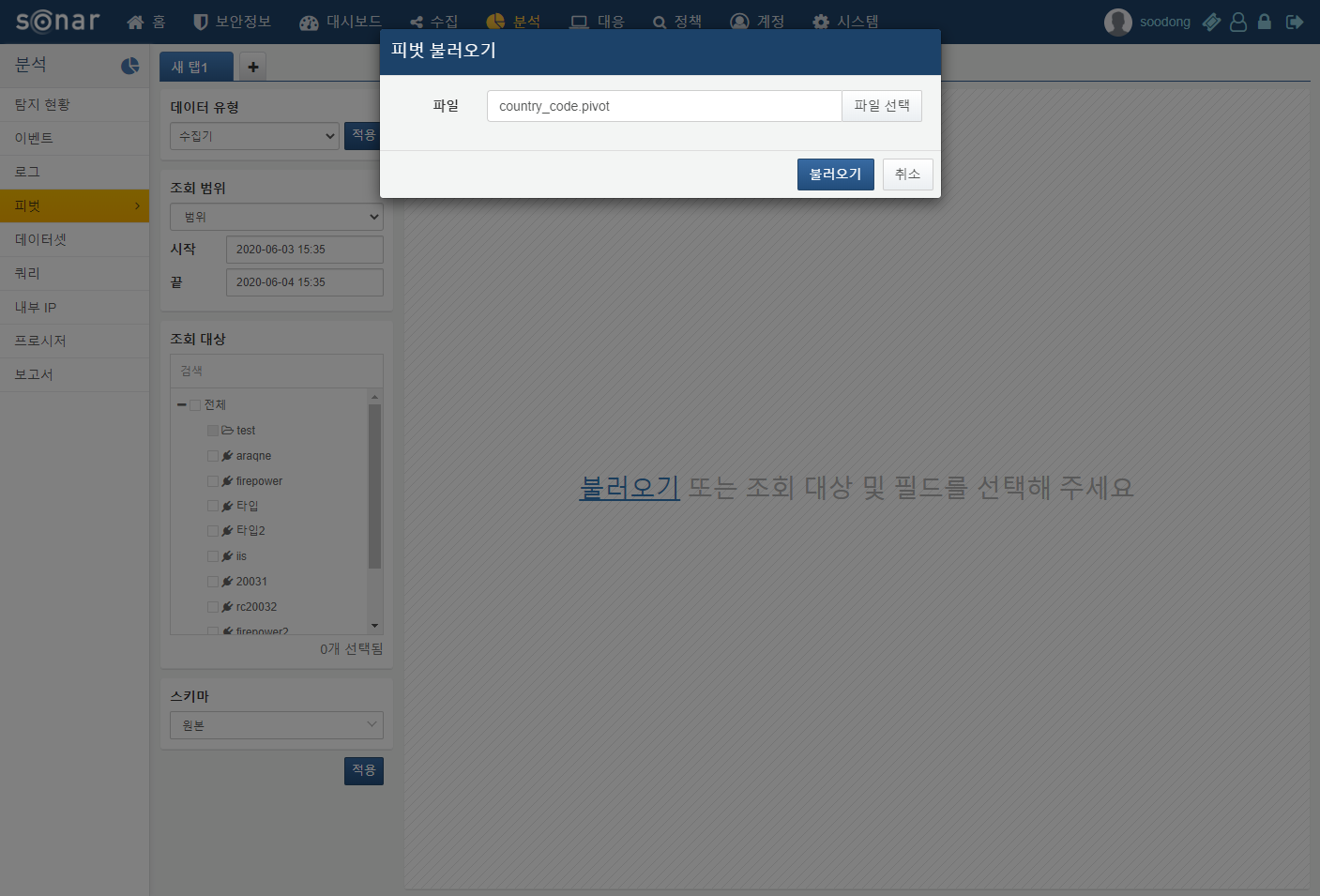This screenshot has height=896, width=1320.
Task: Click the soodong user avatar
Action: coord(1117,22)
